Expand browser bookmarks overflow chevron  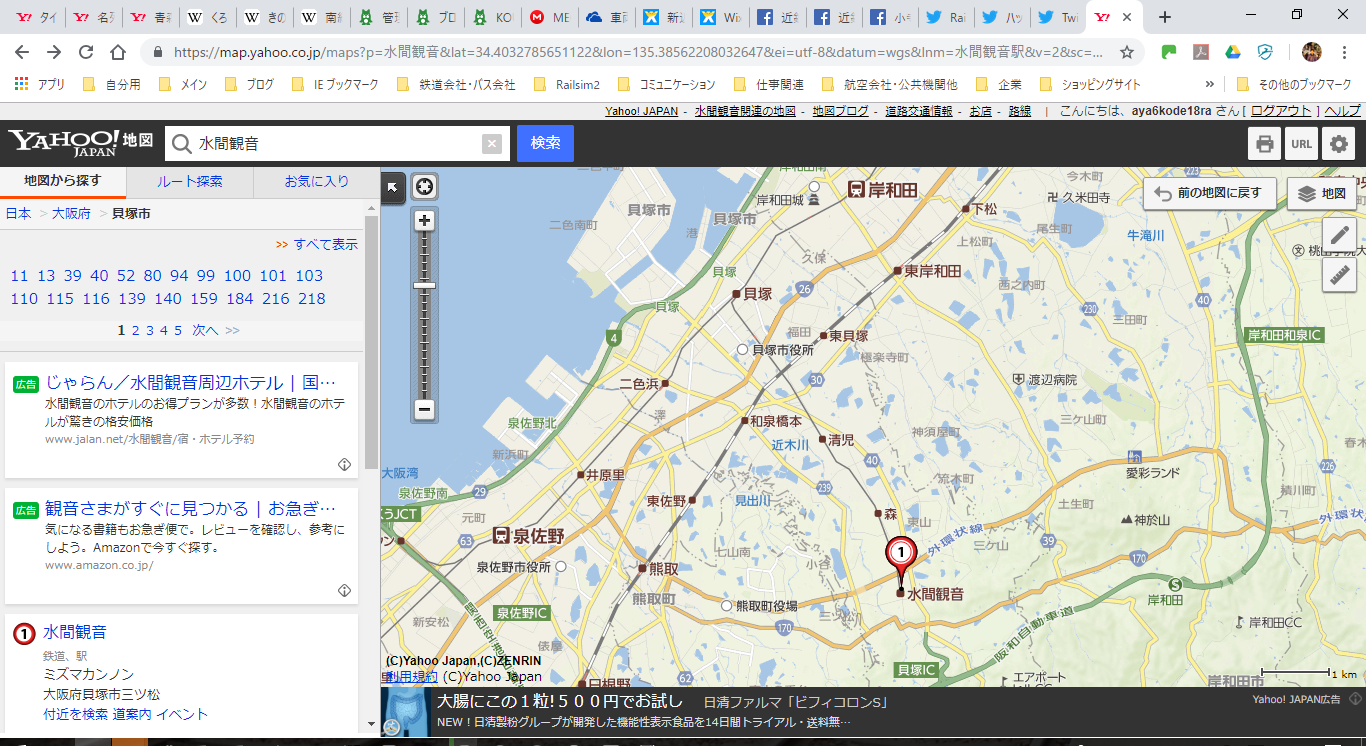(1209, 85)
